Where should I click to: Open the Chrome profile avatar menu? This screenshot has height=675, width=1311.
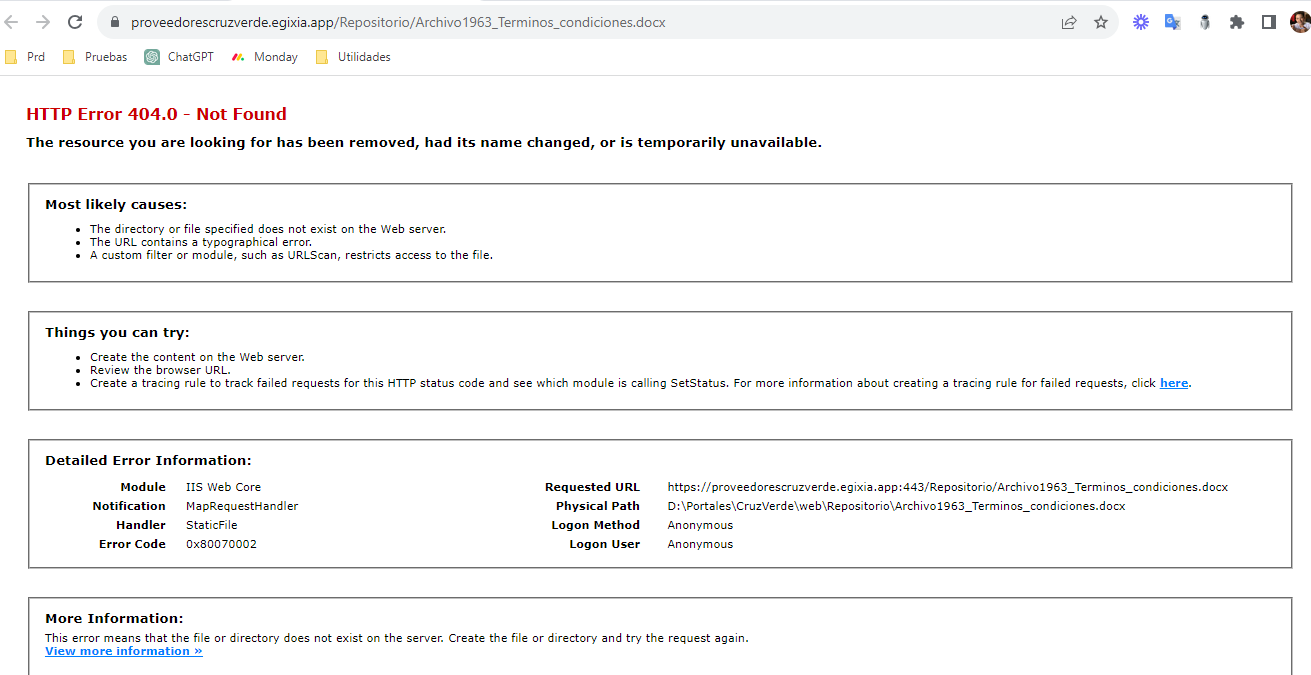[1299, 22]
